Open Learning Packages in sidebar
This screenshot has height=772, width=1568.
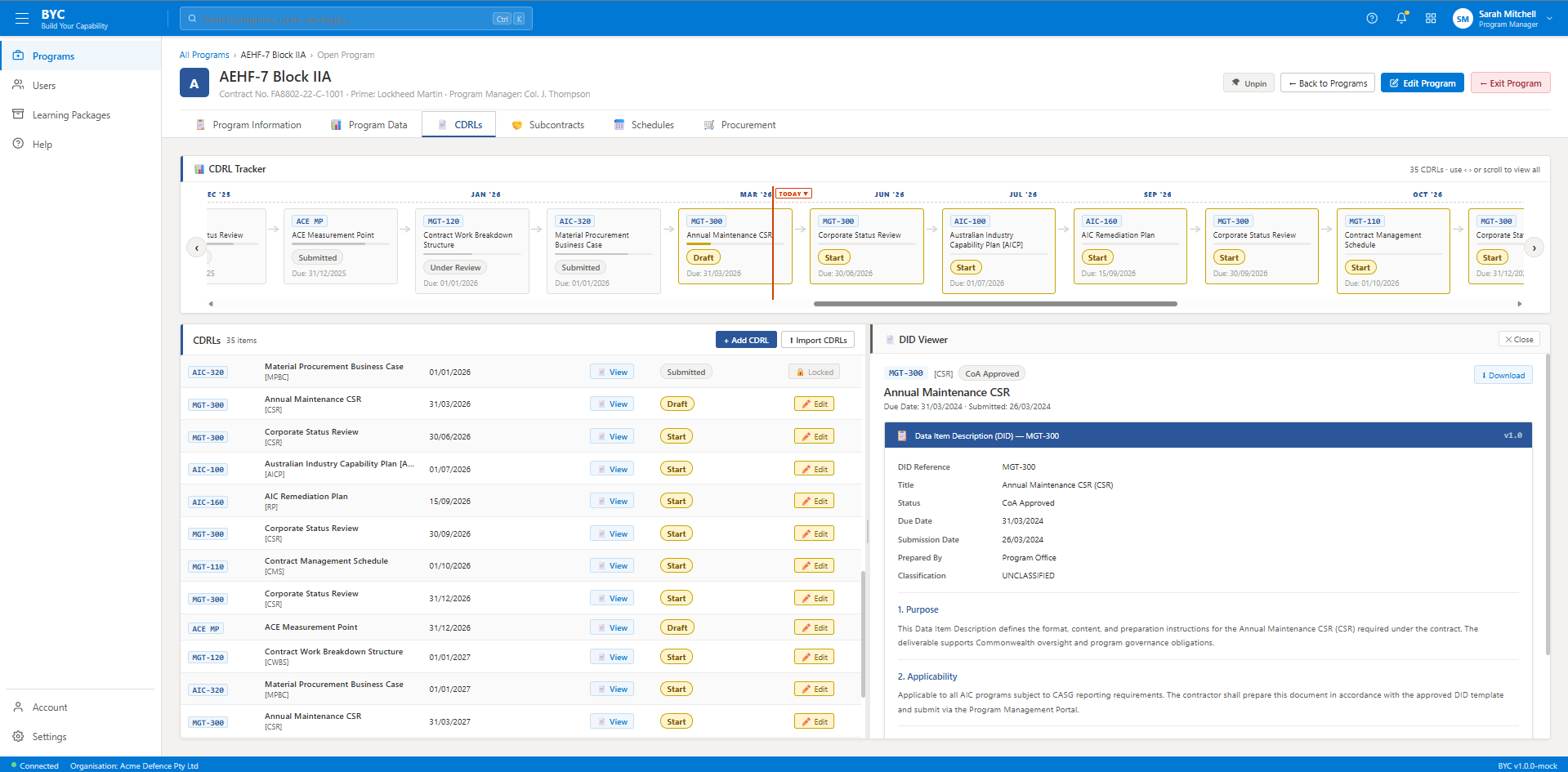pos(80,114)
